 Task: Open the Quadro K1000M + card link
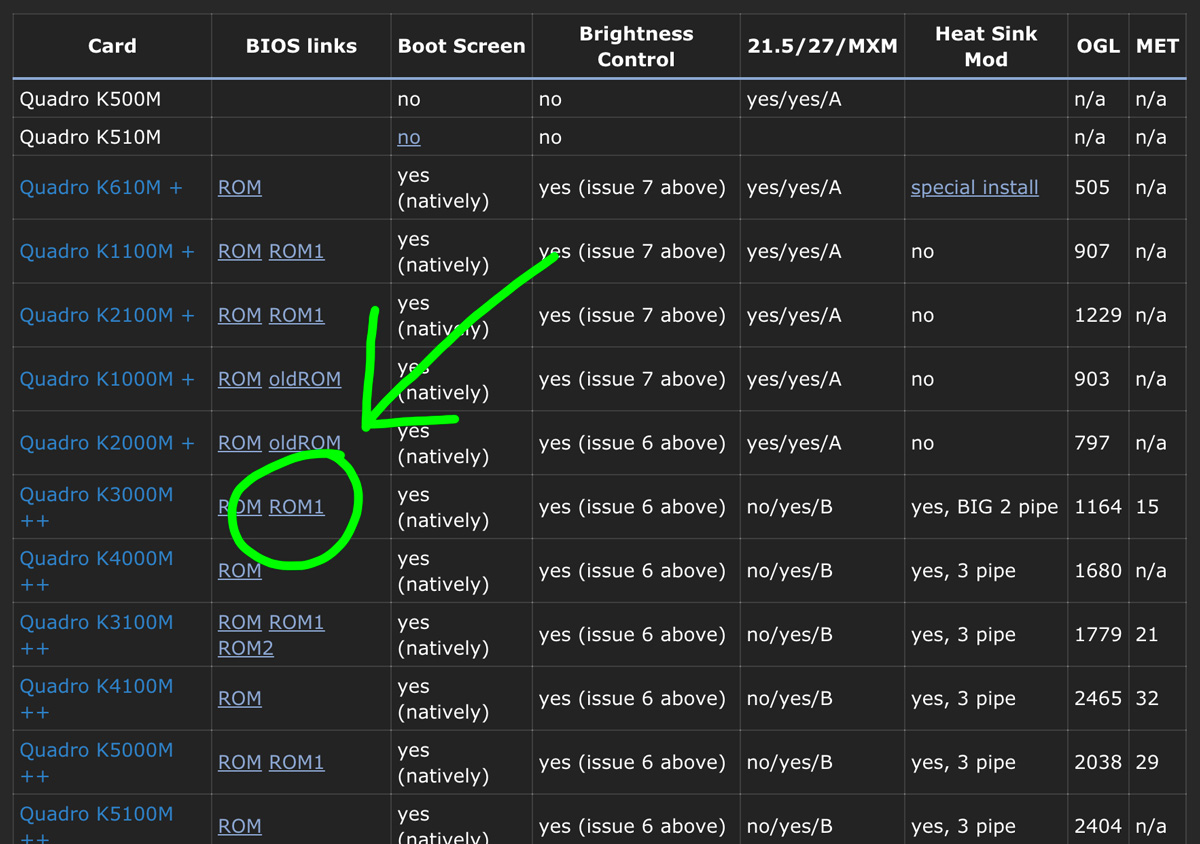click(107, 379)
